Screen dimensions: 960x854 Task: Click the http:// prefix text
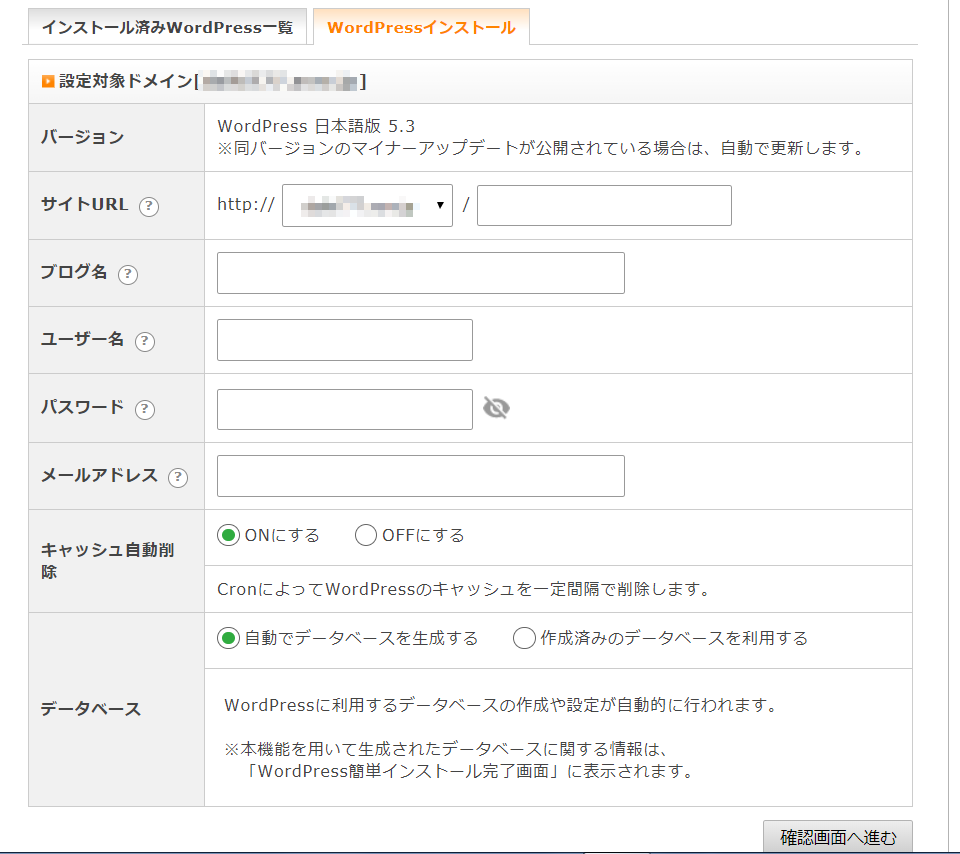pos(246,204)
